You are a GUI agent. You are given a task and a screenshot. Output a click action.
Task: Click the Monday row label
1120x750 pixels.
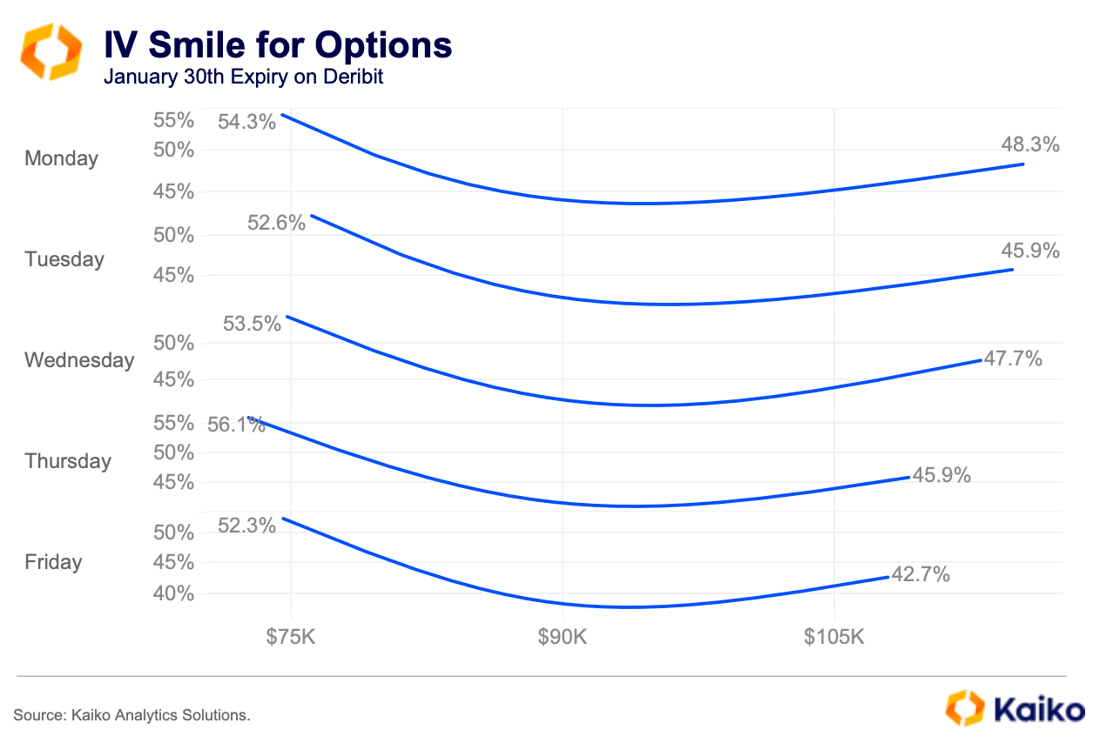(61, 158)
